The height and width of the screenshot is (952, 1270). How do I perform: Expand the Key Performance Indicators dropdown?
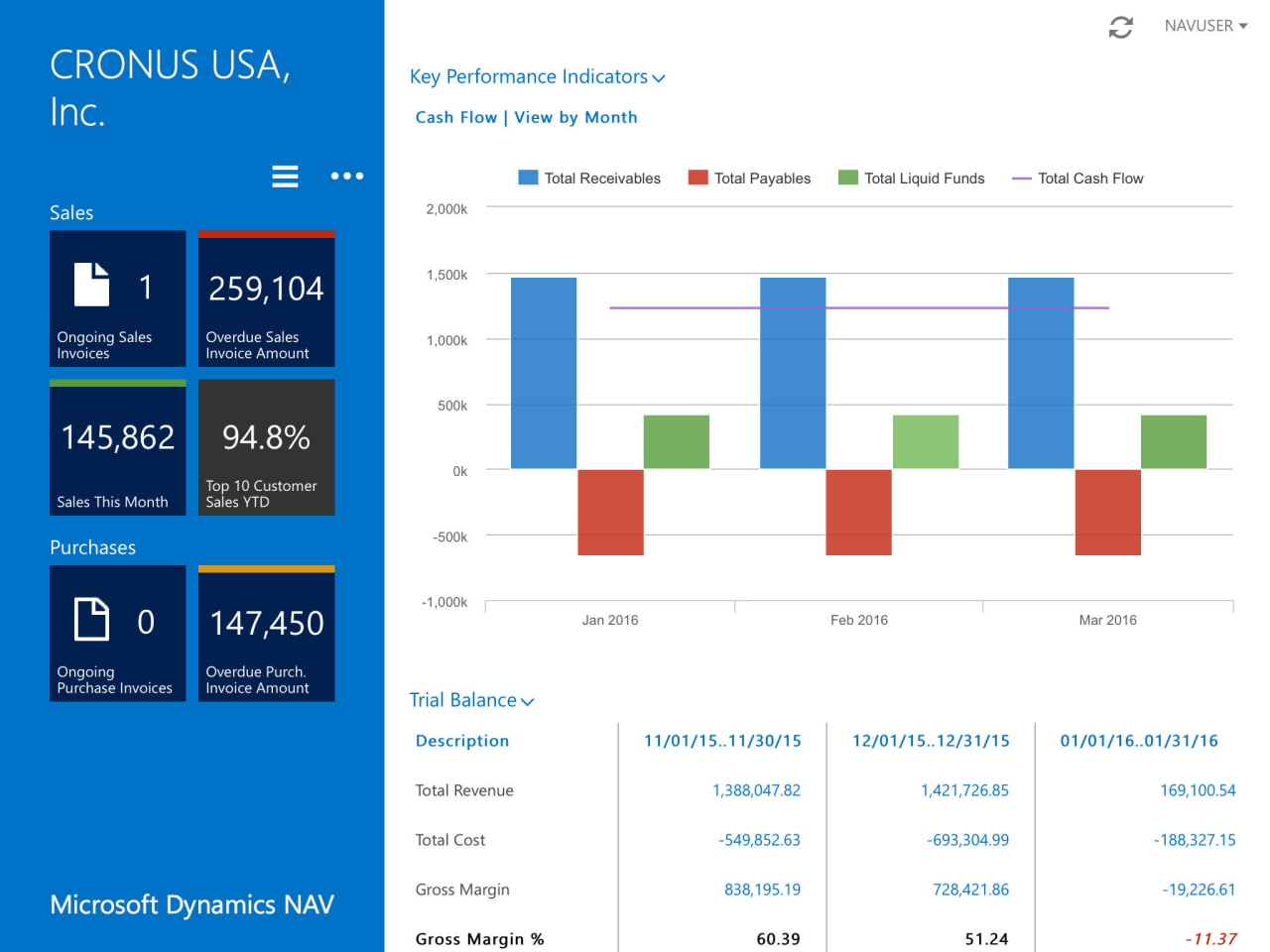point(658,77)
